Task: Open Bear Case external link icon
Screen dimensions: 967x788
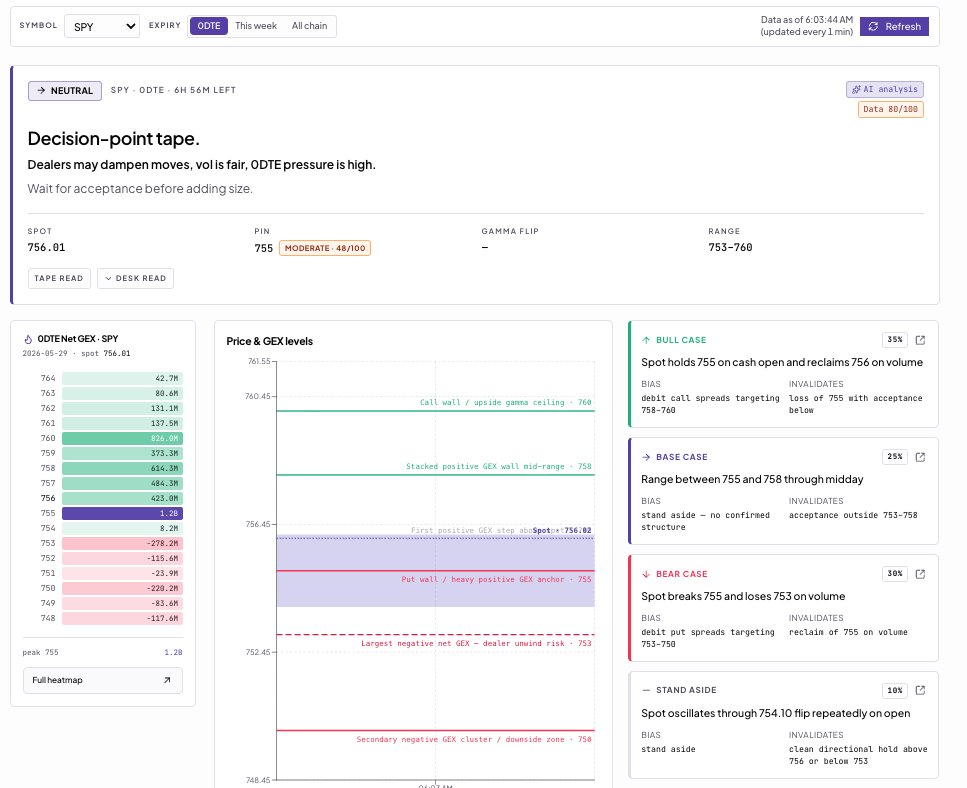Action: click(920, 574)
